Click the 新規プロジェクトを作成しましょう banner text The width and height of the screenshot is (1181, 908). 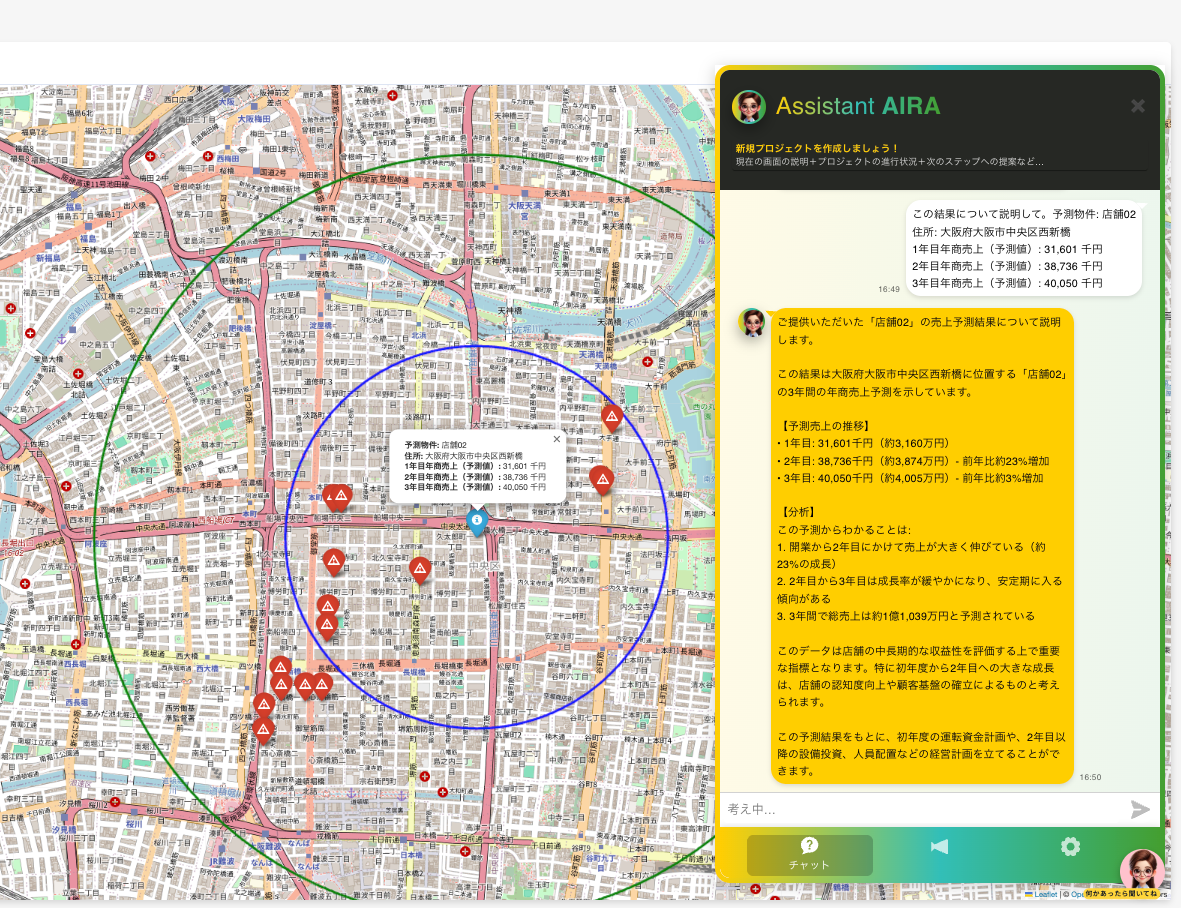tap(817, 148)
